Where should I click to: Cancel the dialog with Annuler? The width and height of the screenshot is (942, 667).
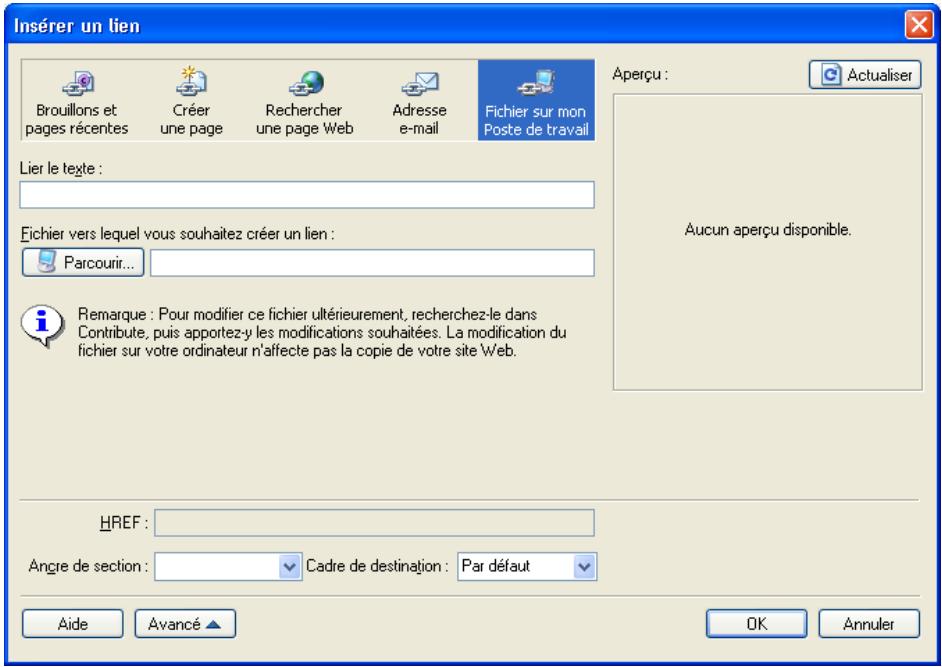(x=869, y=624)
